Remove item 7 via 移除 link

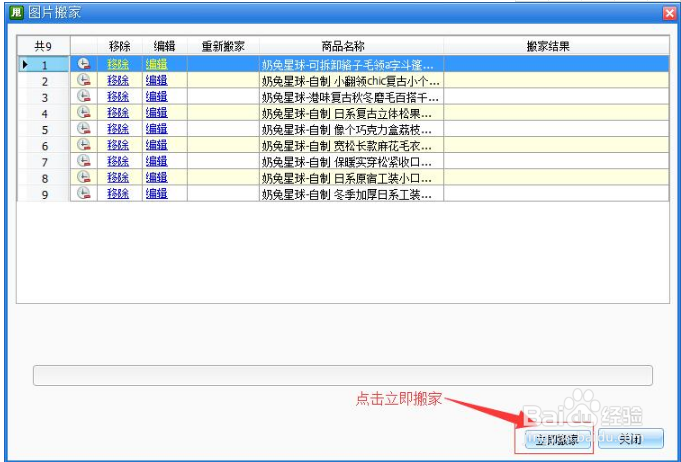118,162
